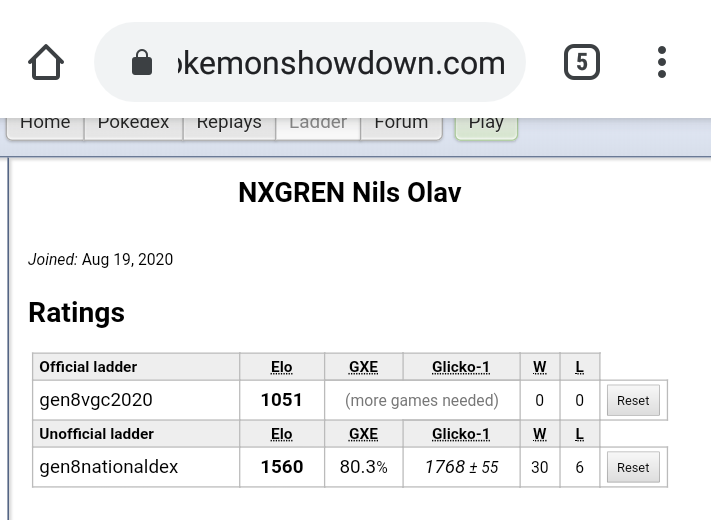Reset the gen8vgc2020 ladder rating
Image resolution: width=711 pixels, height=520 pixels.
[633, 400]
